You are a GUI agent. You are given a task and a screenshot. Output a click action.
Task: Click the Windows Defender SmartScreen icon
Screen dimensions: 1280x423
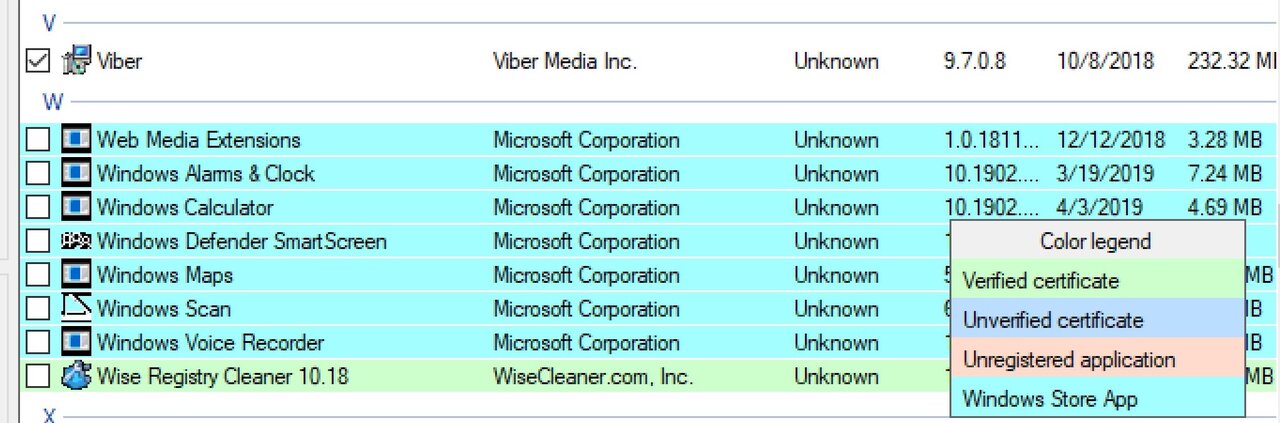76,241
